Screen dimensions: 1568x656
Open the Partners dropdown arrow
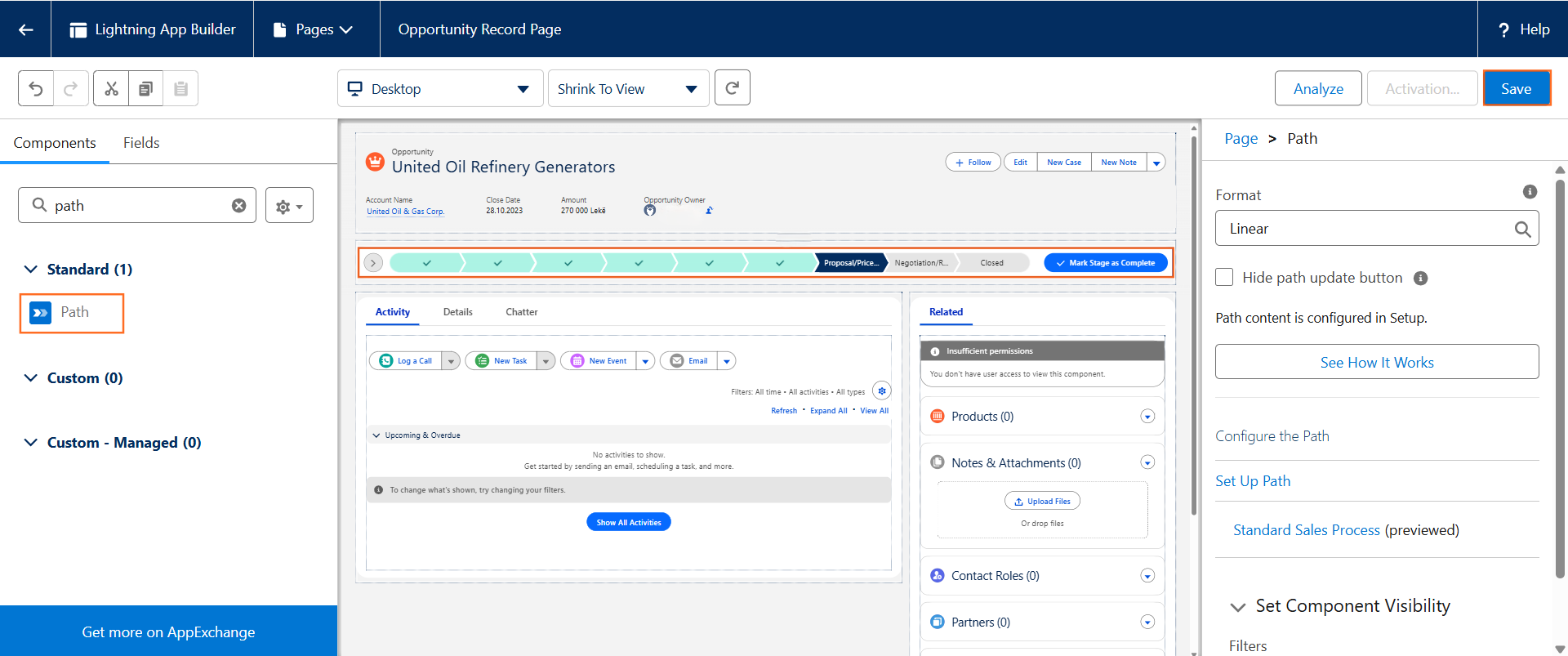coord(1147,623)
